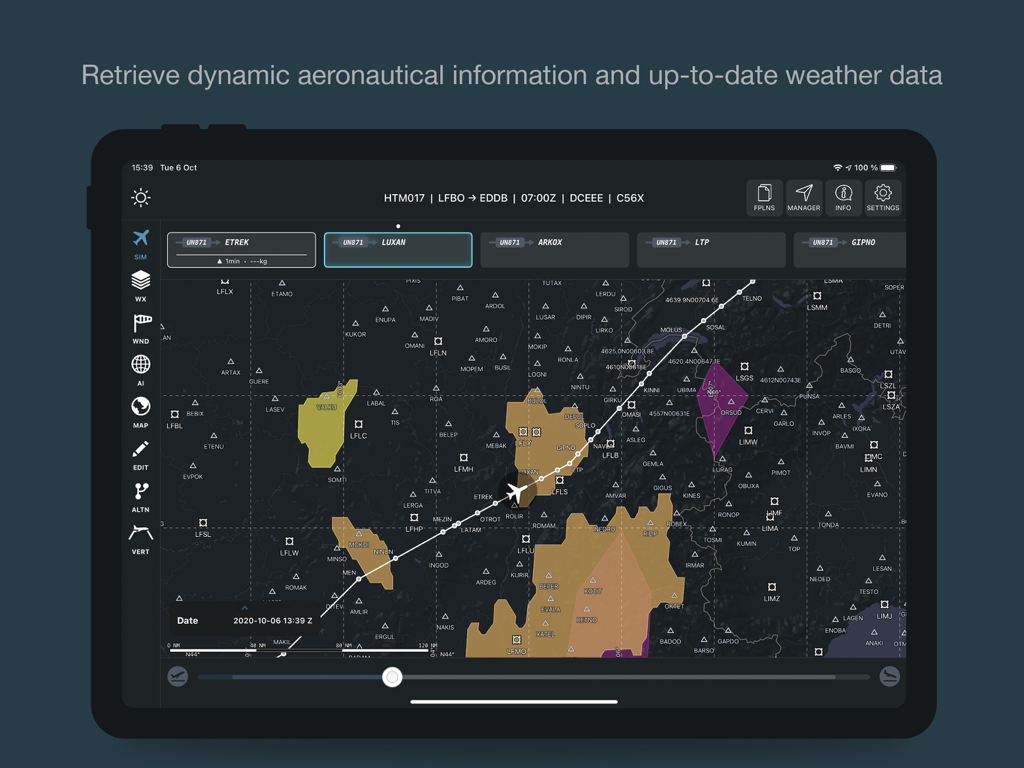
Task: Select the ARKOX waypoint tab
Action: (x=554, y=249)
